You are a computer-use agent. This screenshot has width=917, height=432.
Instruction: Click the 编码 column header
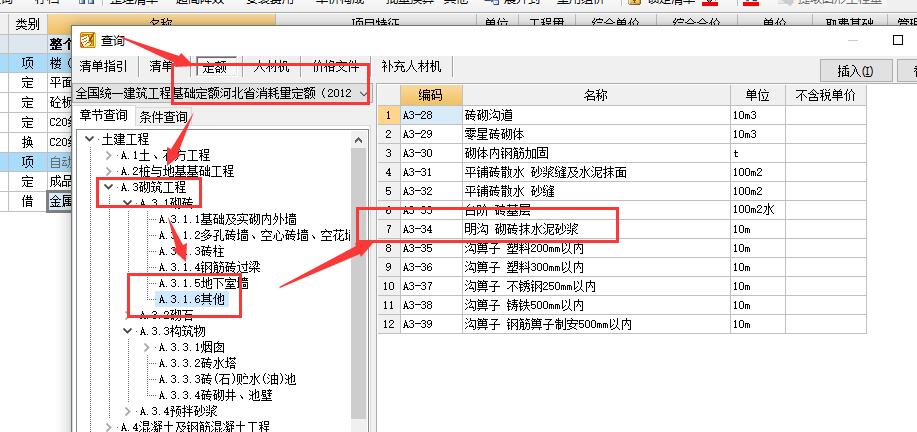click(431, 95)
